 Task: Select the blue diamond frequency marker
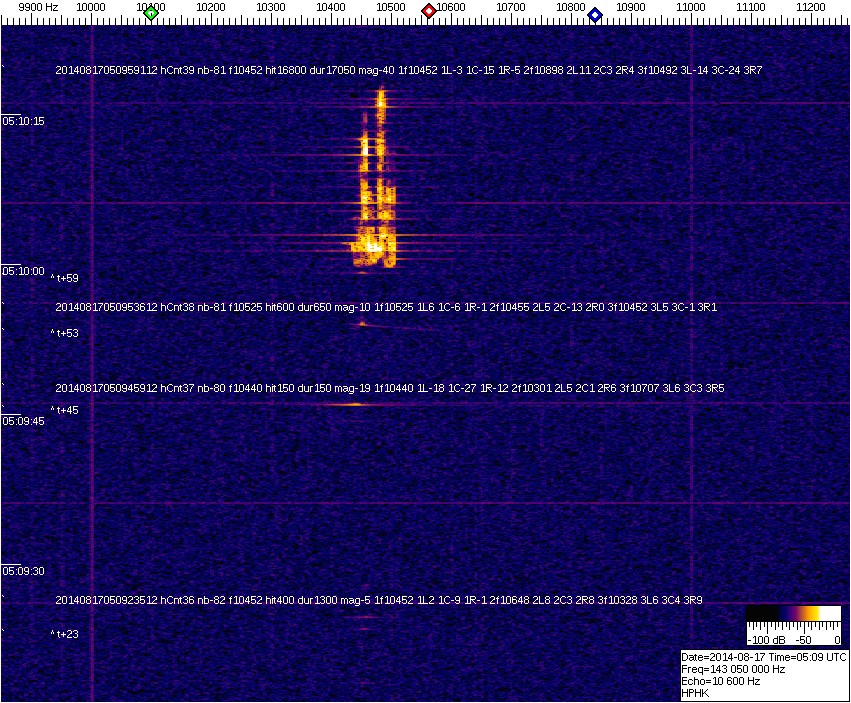tap(595, 14)
